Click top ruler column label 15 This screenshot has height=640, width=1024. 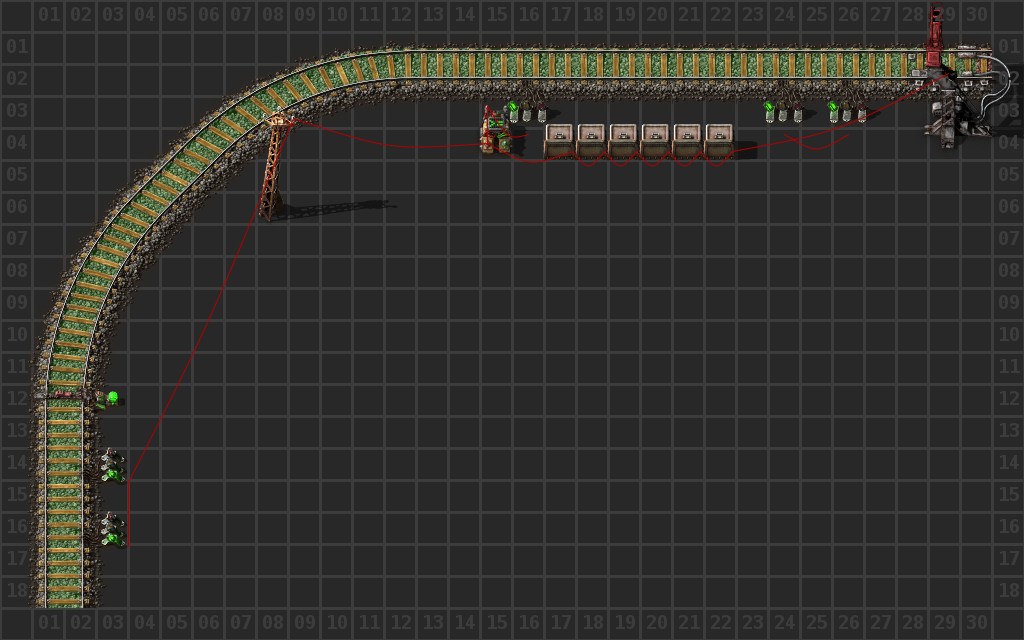[496, 14]
